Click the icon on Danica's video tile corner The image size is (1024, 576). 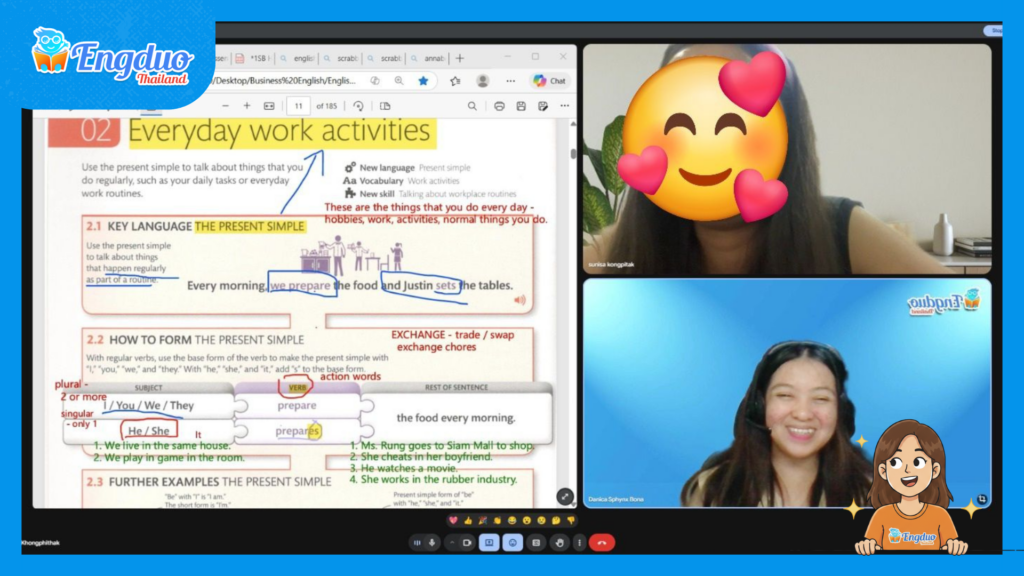click(x=982, y=499)
